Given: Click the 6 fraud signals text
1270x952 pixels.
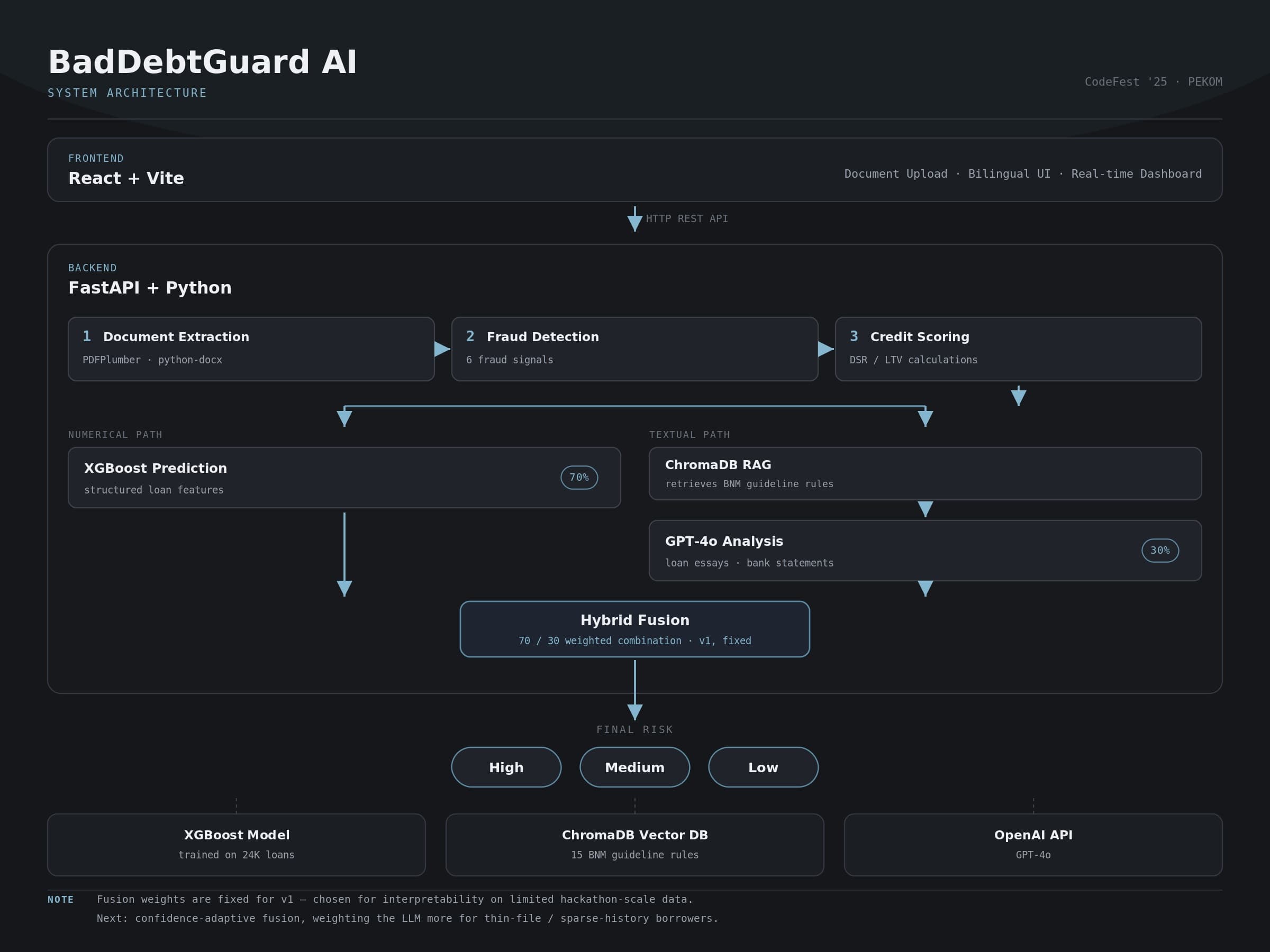Looking at the screenshot, I should point(509,360).
